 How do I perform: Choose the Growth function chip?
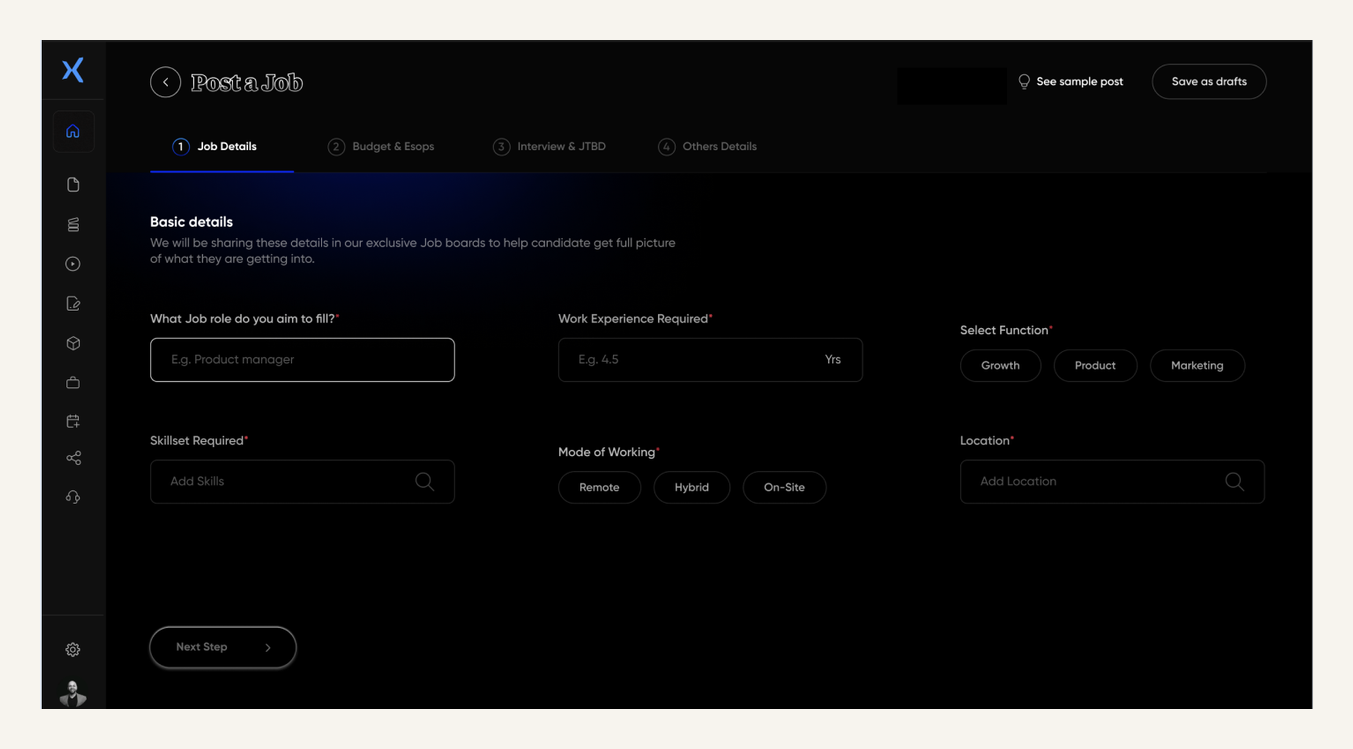pos(1000,365)
